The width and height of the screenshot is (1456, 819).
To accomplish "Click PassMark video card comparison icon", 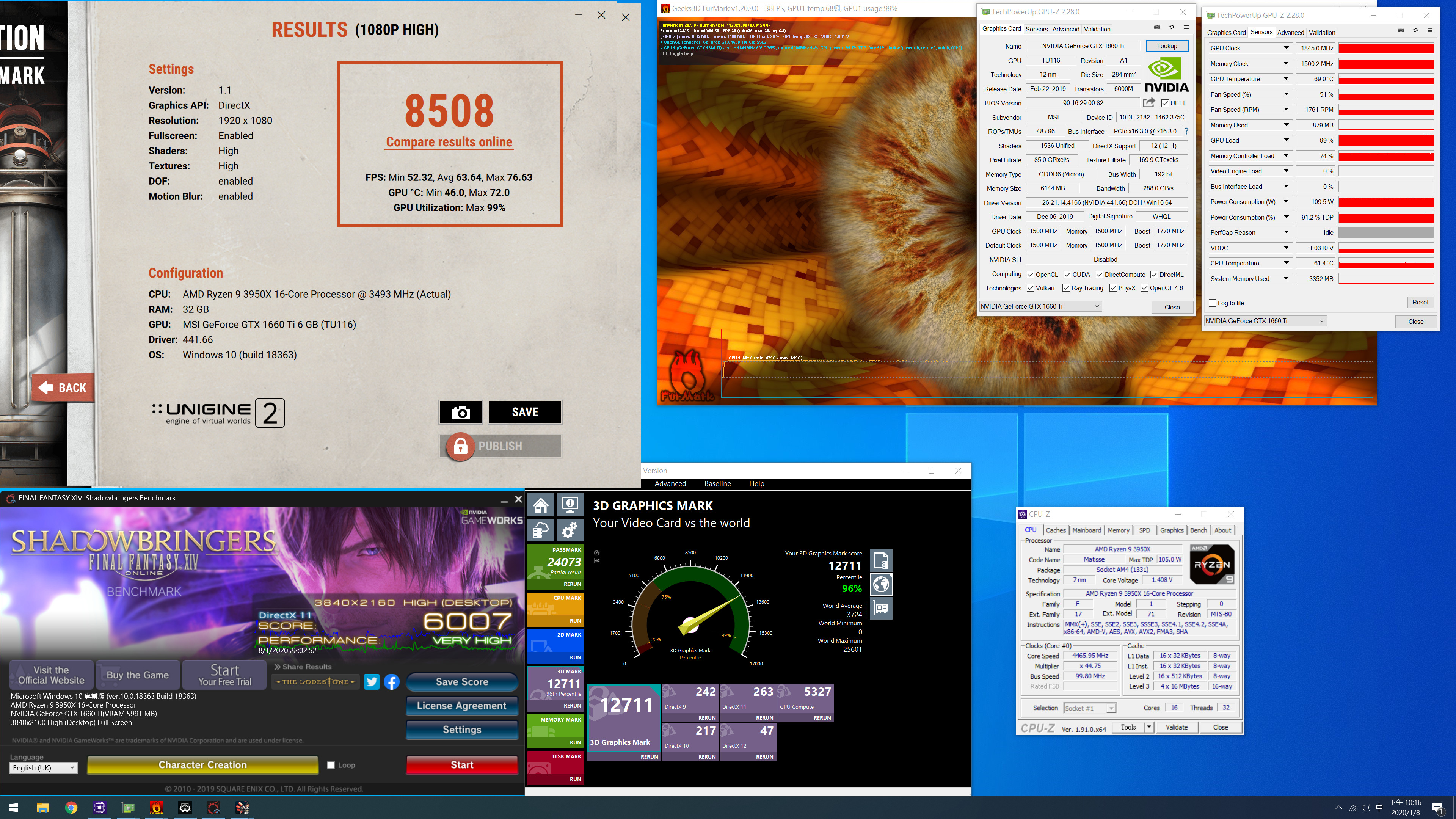I will coord(880,608).
